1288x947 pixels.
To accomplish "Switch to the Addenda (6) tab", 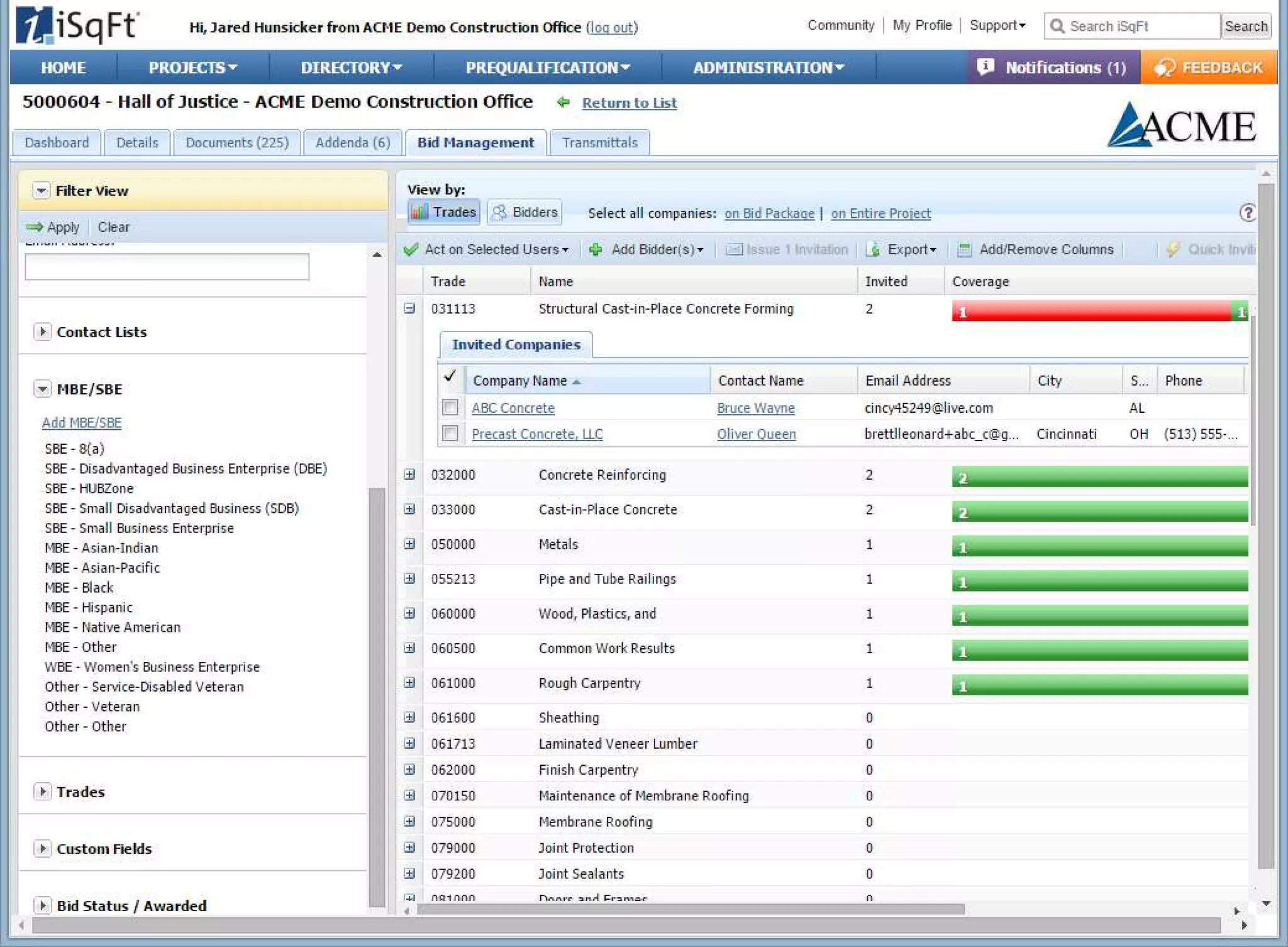I will point(353,143).
